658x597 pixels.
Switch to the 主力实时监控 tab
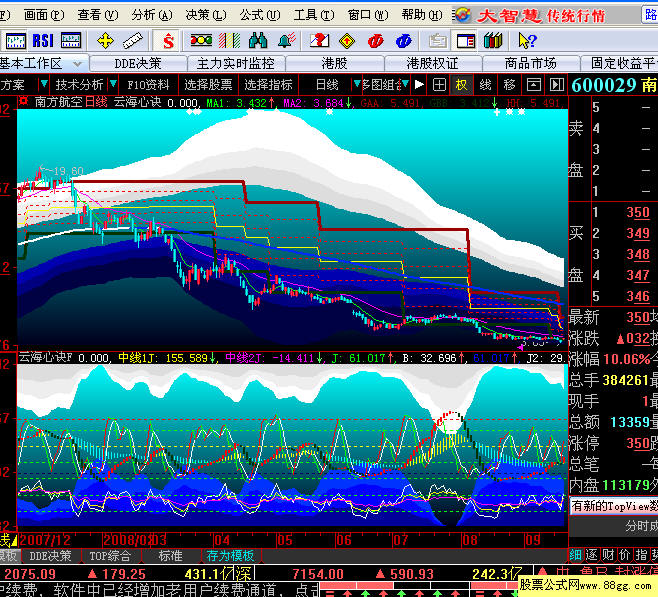pos(236,64)
